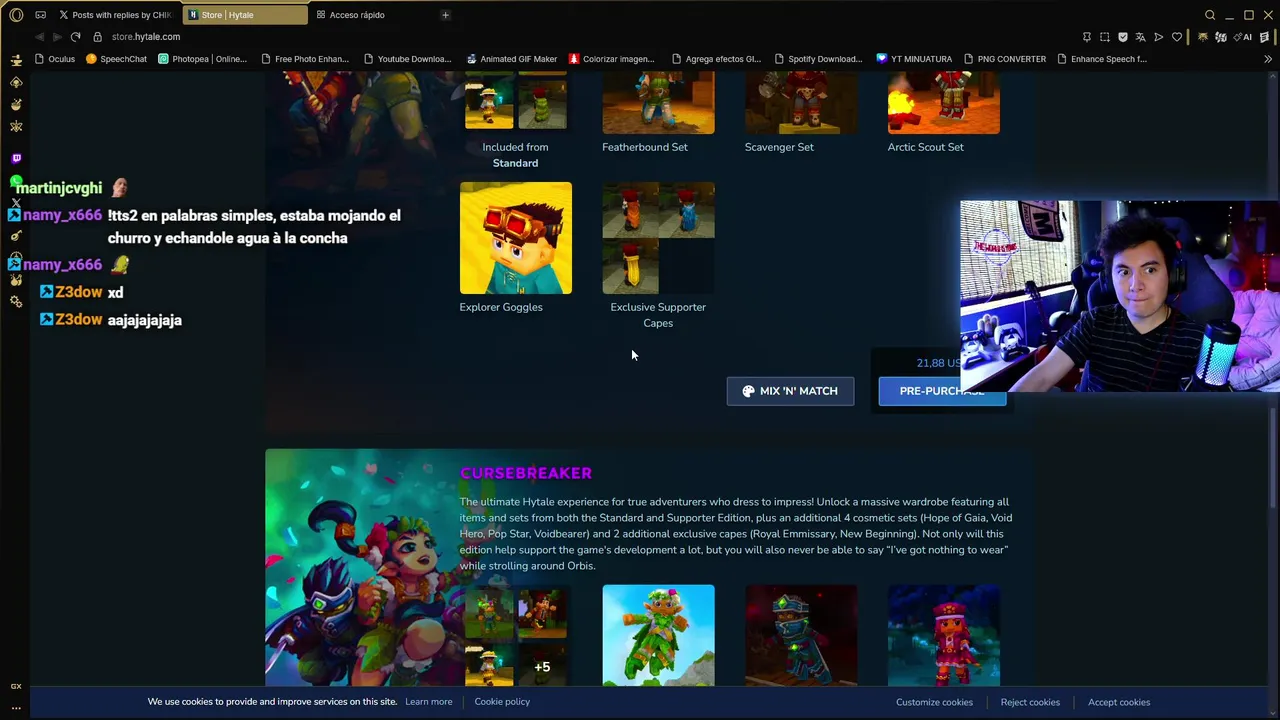Screen dimensions: 1280x720
Task: Open sidebar settings gear icon
Action: [x=16, y=302]
